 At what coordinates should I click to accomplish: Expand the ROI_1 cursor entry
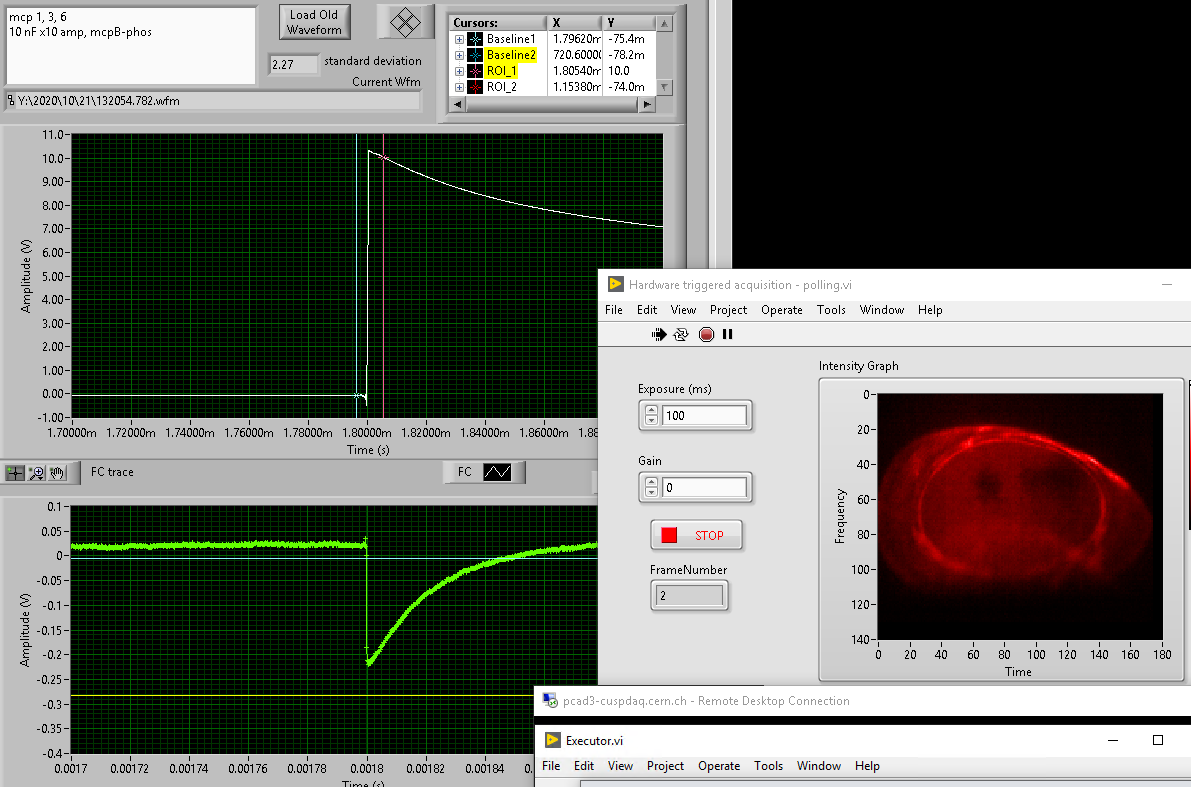(x=459, y=71)
